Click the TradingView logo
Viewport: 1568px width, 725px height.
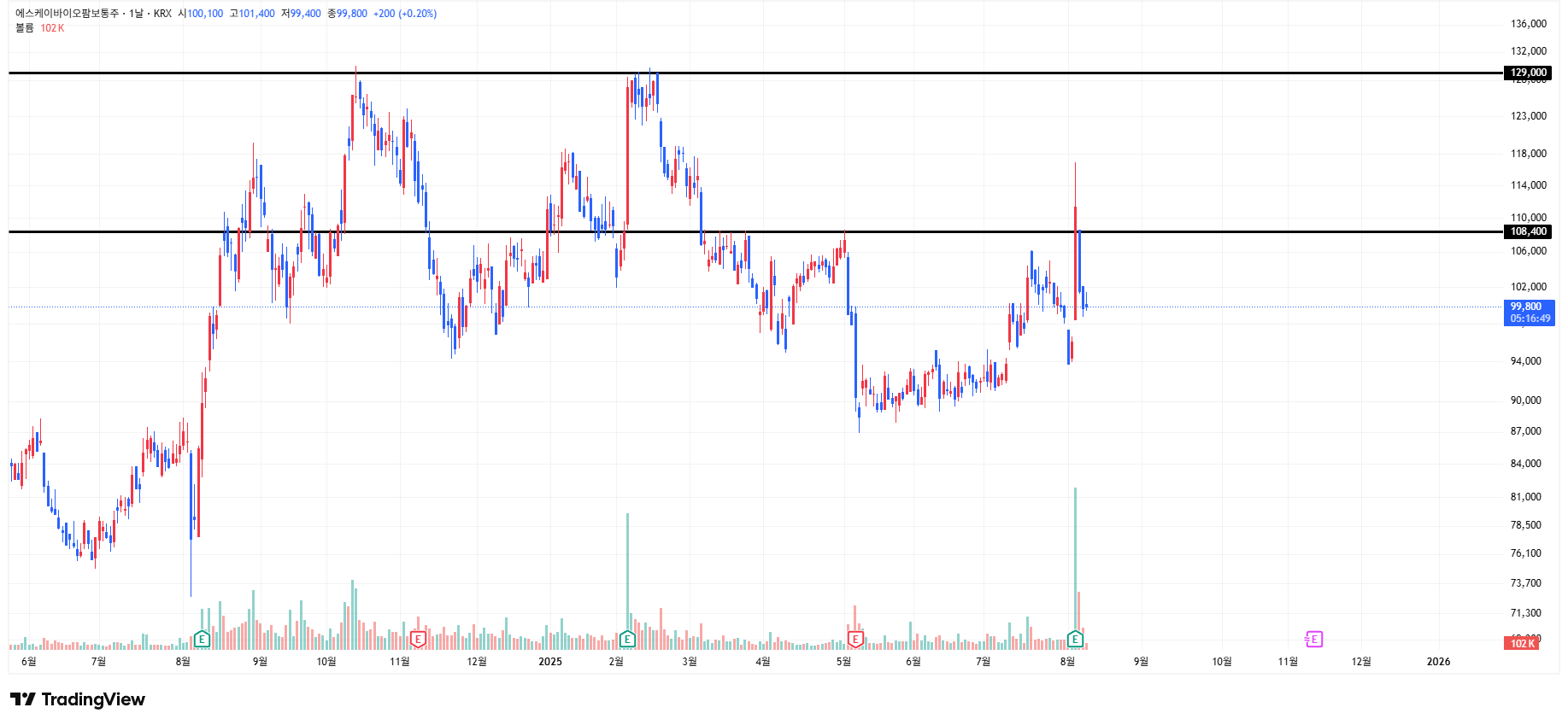[x=78, y=699]
